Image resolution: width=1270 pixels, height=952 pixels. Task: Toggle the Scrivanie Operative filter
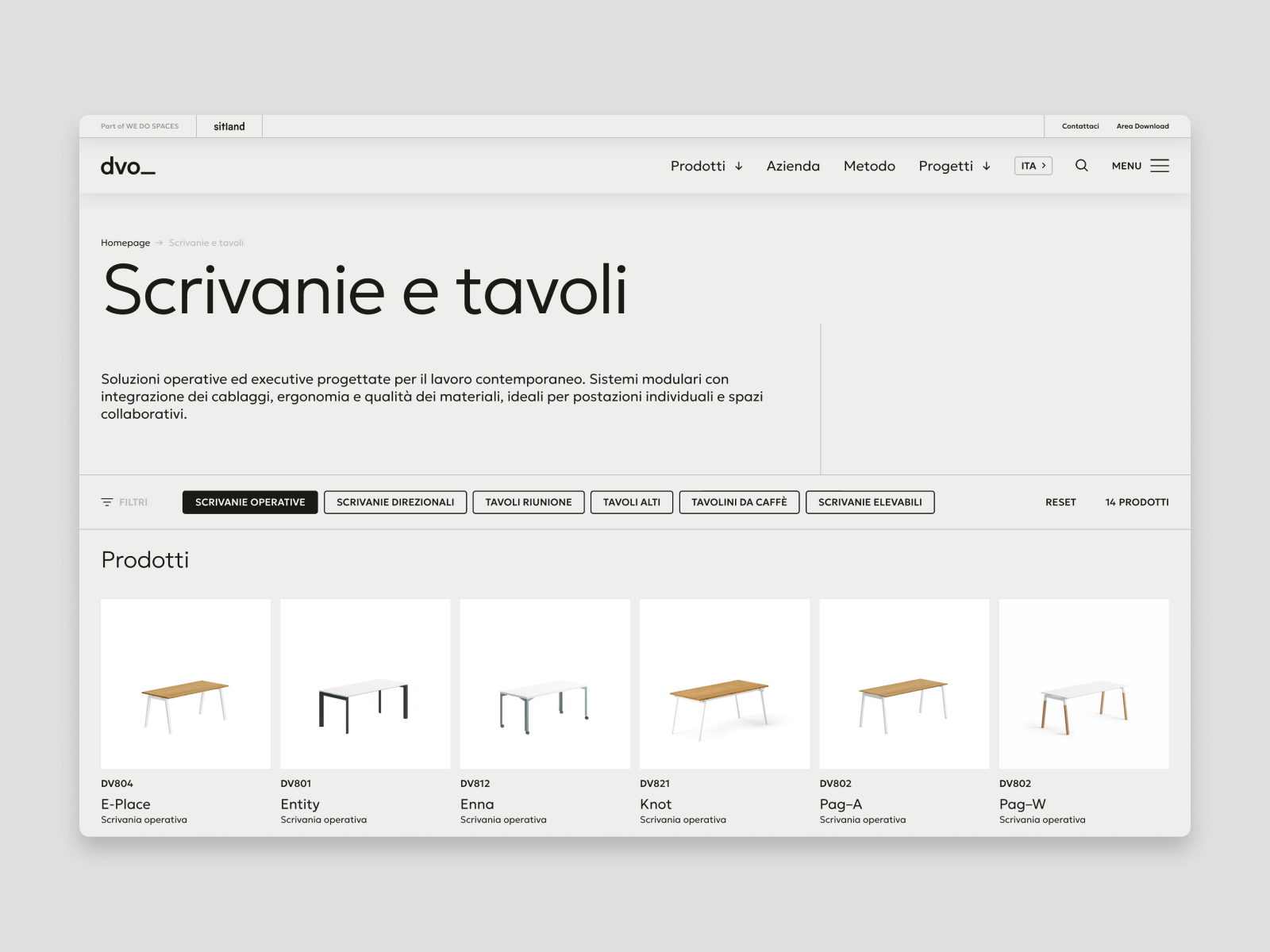pos(250,502)
